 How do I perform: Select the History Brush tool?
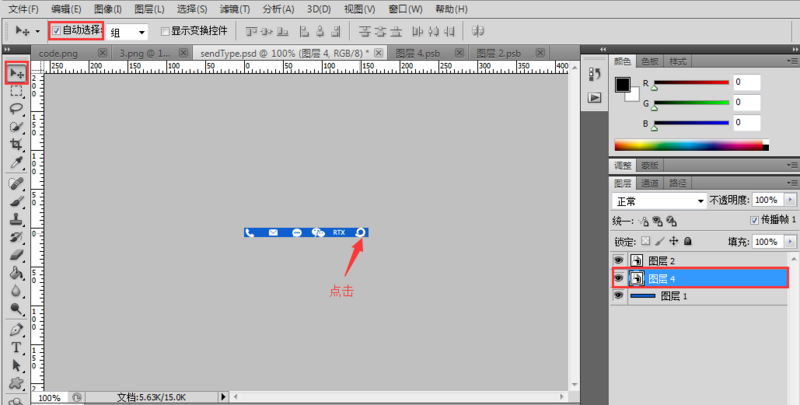tap(16, 237)
